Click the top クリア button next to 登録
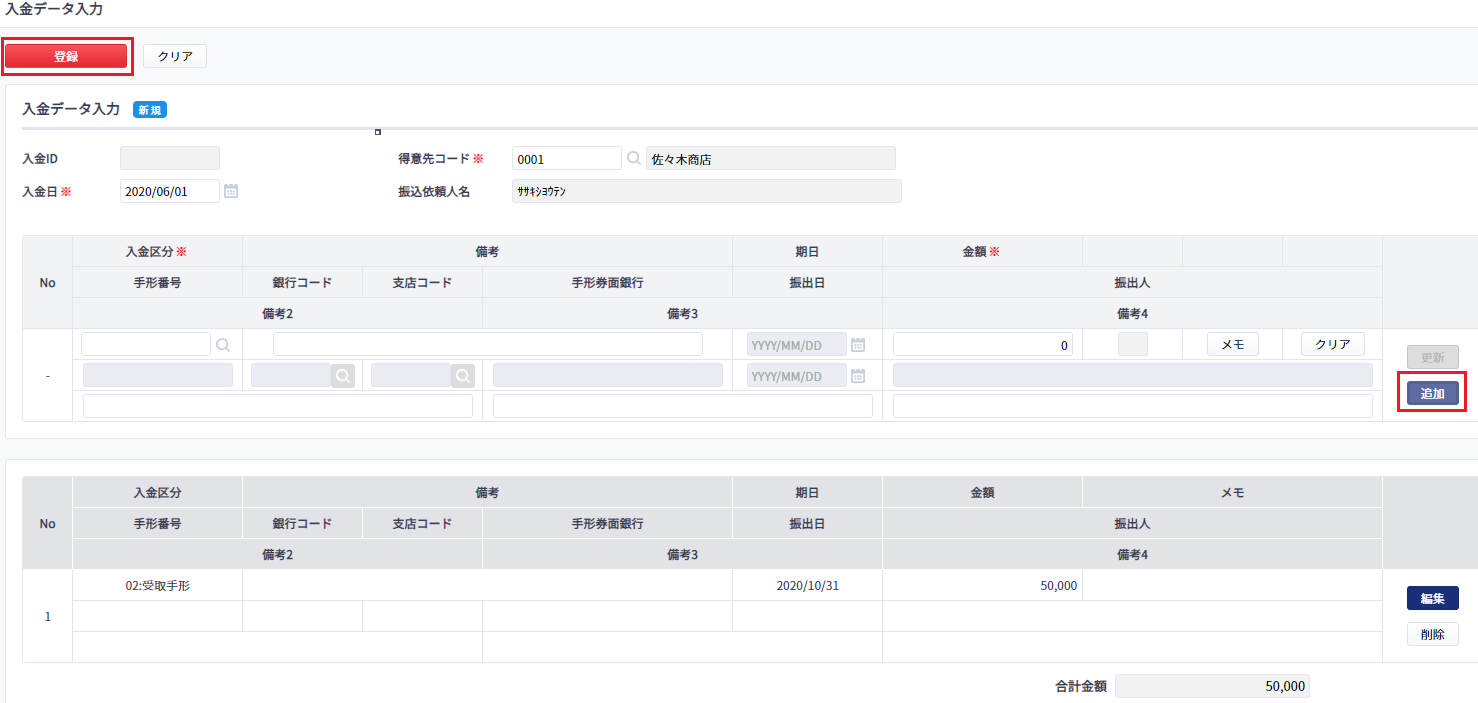This screenshot has width=1478, height=703. point(175,56)
